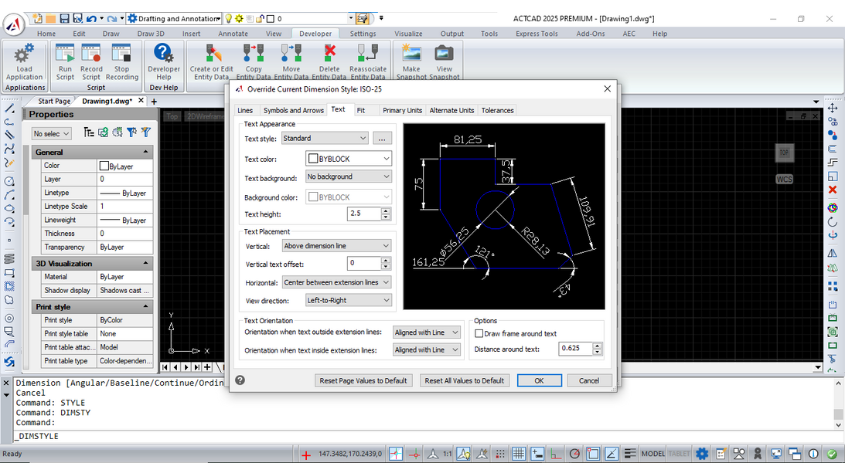Switch to the Primary Units tab
Screen dimensions: 845x475
[402, 110]
